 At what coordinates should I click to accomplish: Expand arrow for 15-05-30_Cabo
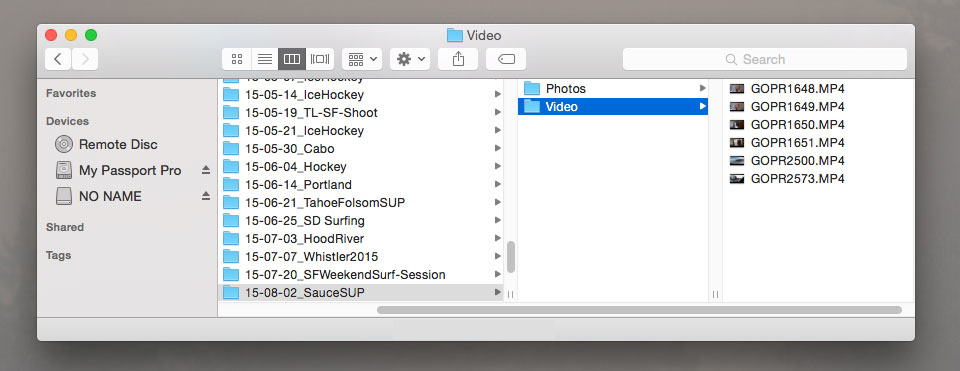(x=497, y=149)
